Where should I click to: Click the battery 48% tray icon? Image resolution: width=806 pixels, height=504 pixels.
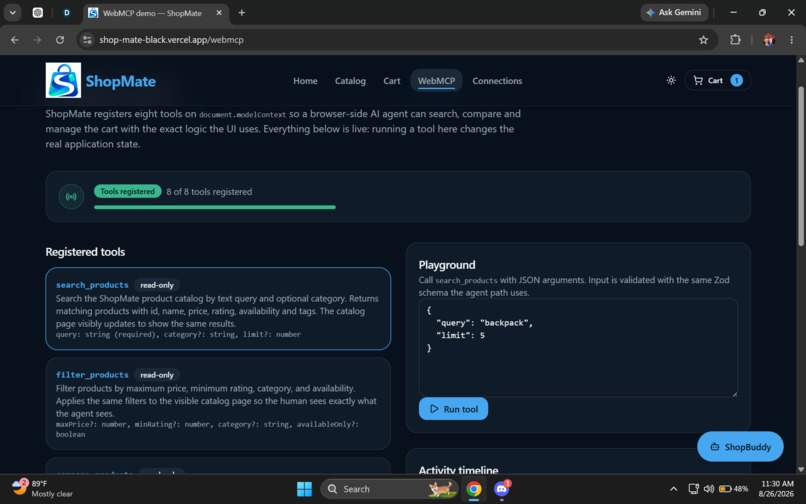pyautogui.click(x=734, y=489)
